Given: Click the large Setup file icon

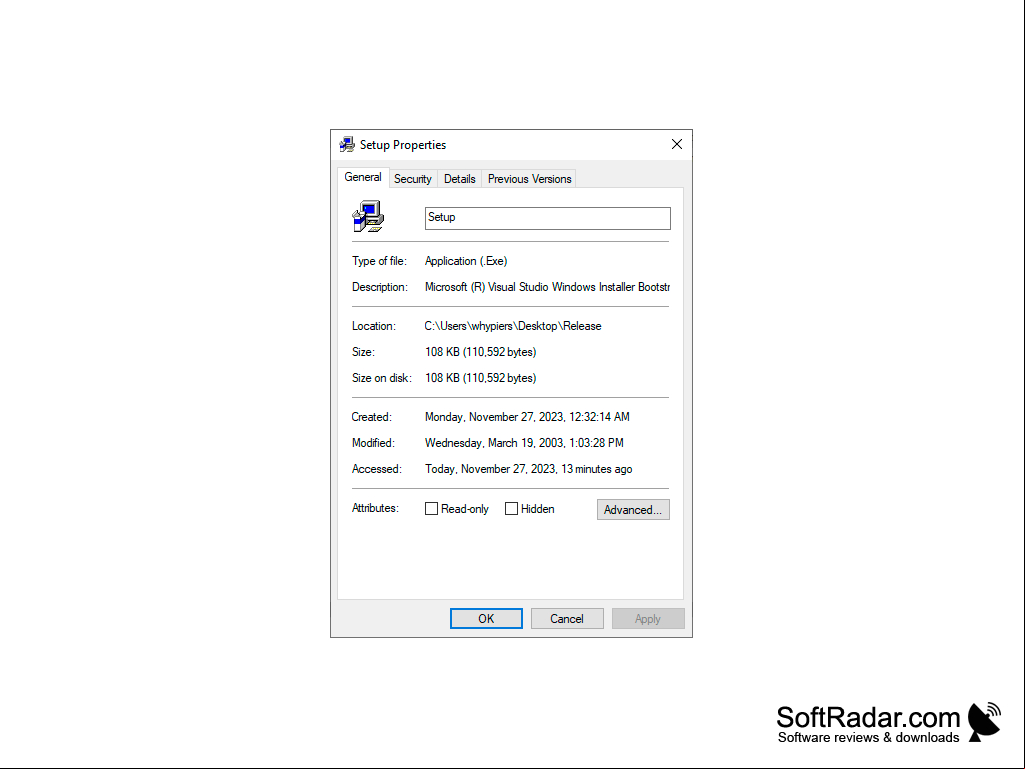Looking at the screenshot, I should (368, 216).
